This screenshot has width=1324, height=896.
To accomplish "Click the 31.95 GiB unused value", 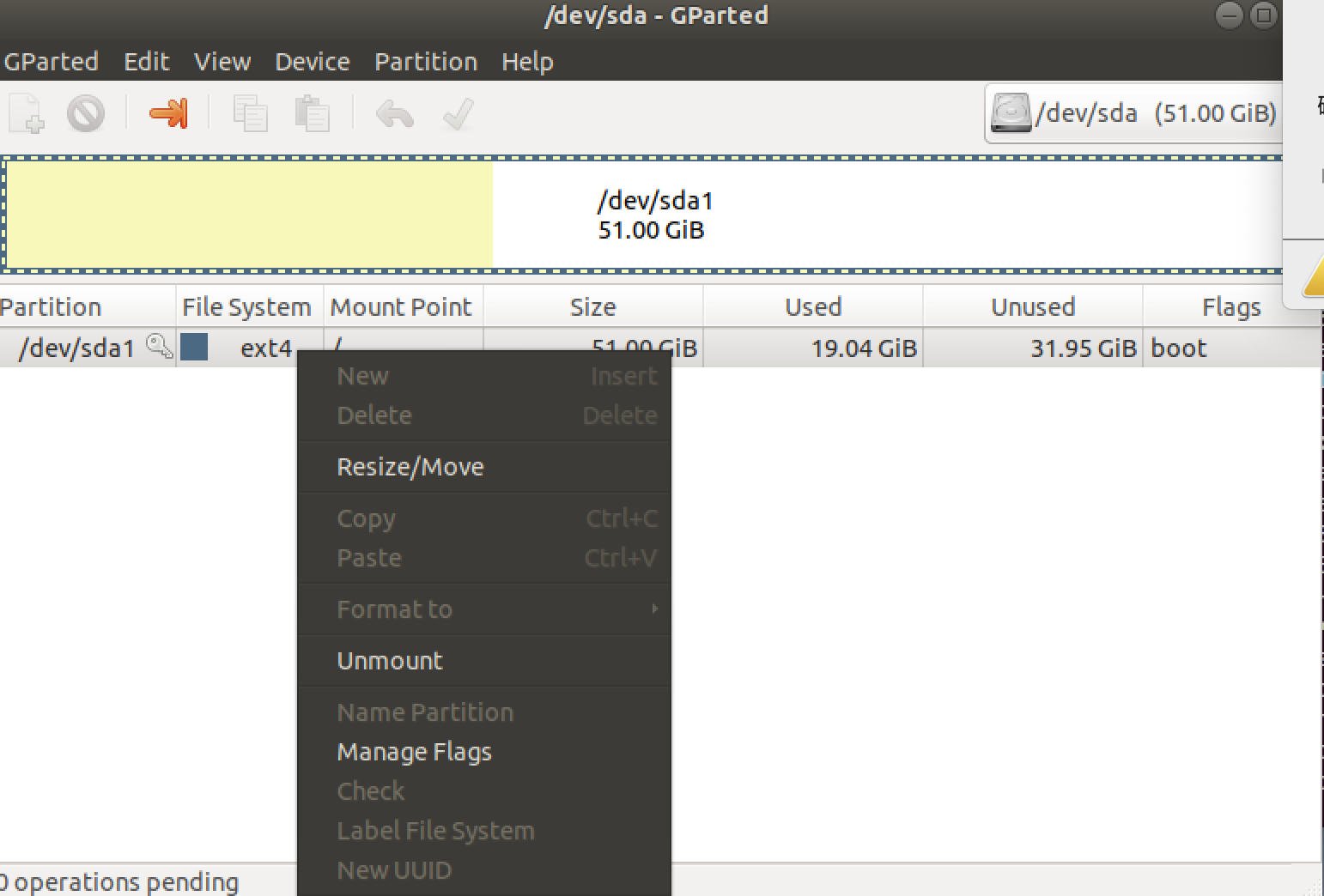I will pos(1084,348).
